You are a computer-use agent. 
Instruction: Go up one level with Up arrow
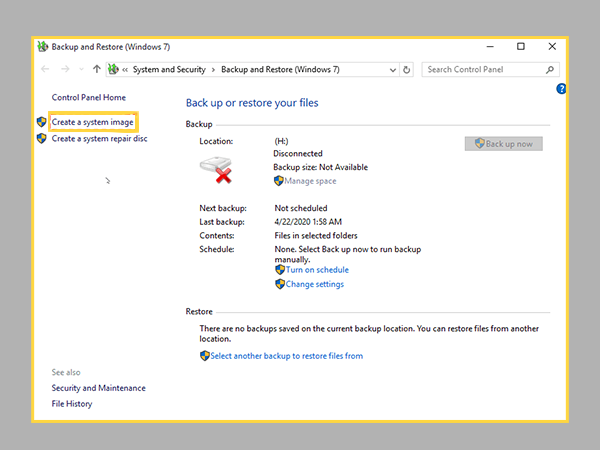point(96,69)
